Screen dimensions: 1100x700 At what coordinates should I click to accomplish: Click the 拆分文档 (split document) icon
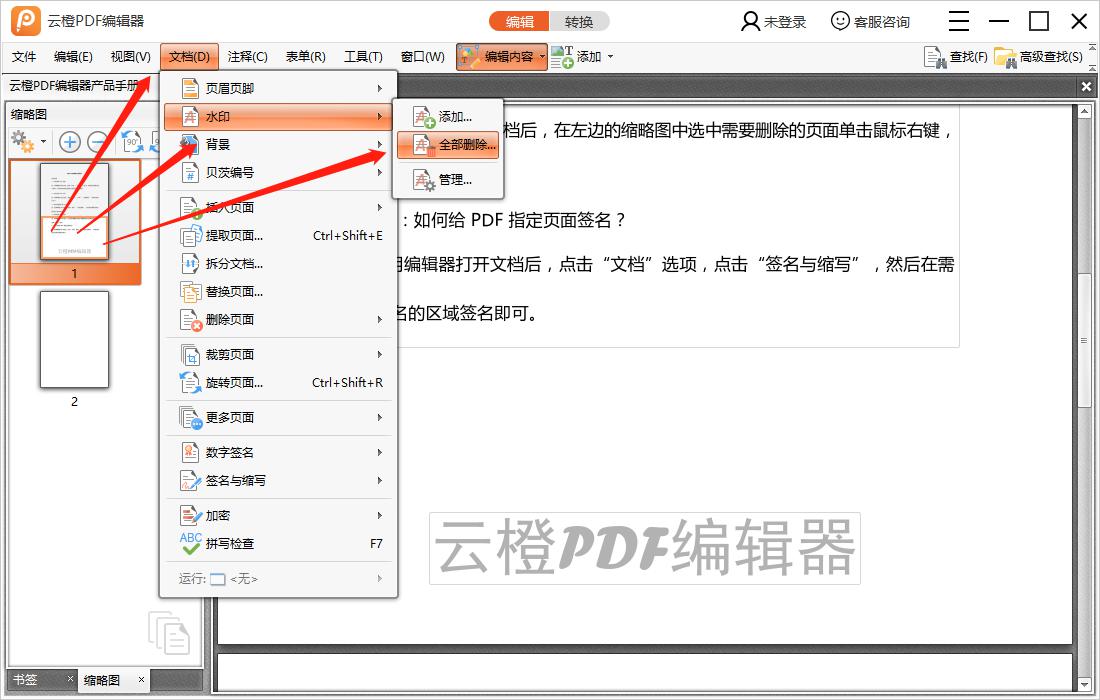190,264
